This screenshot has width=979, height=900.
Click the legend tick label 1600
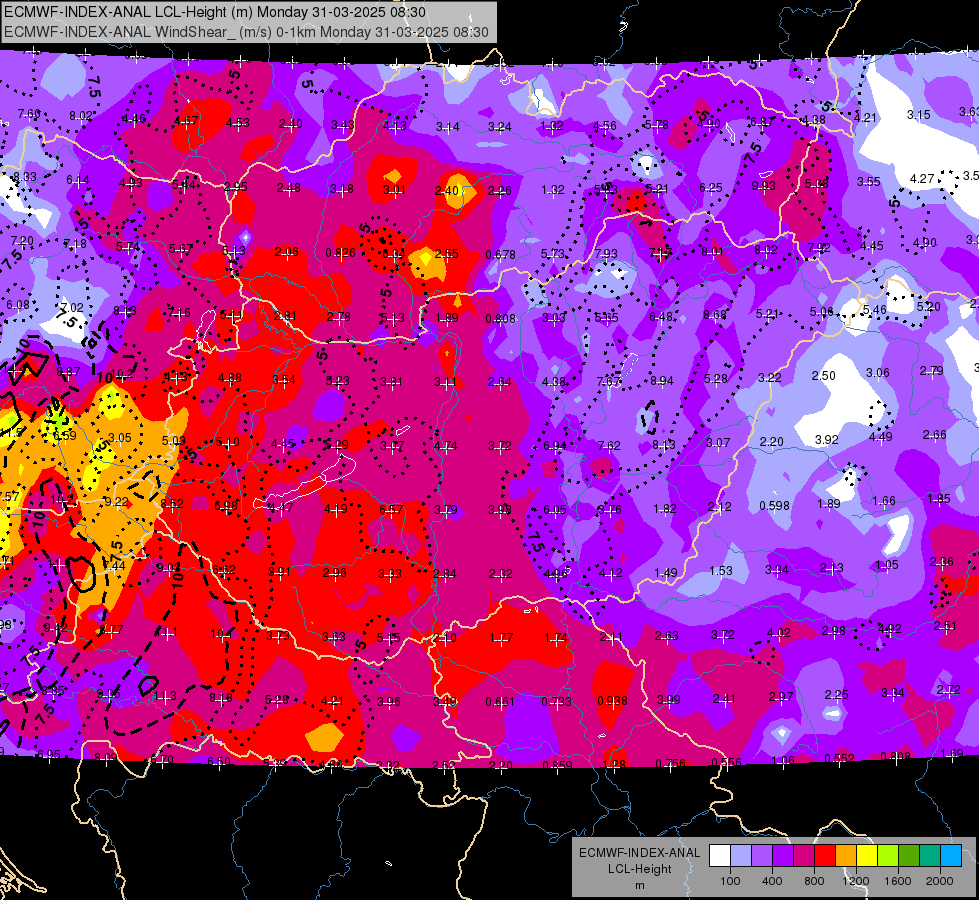coord(898,881)
